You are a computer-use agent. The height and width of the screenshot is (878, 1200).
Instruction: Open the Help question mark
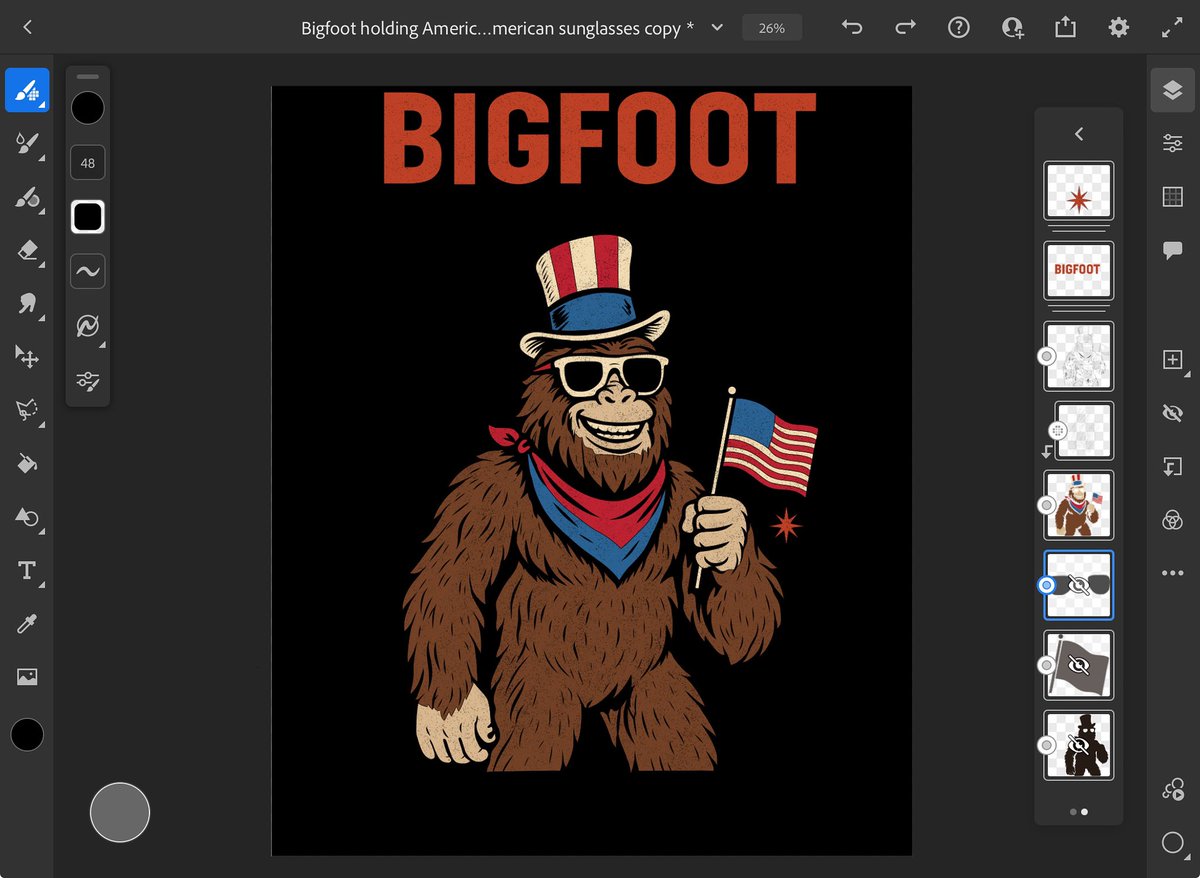click(x=959, y=28)
